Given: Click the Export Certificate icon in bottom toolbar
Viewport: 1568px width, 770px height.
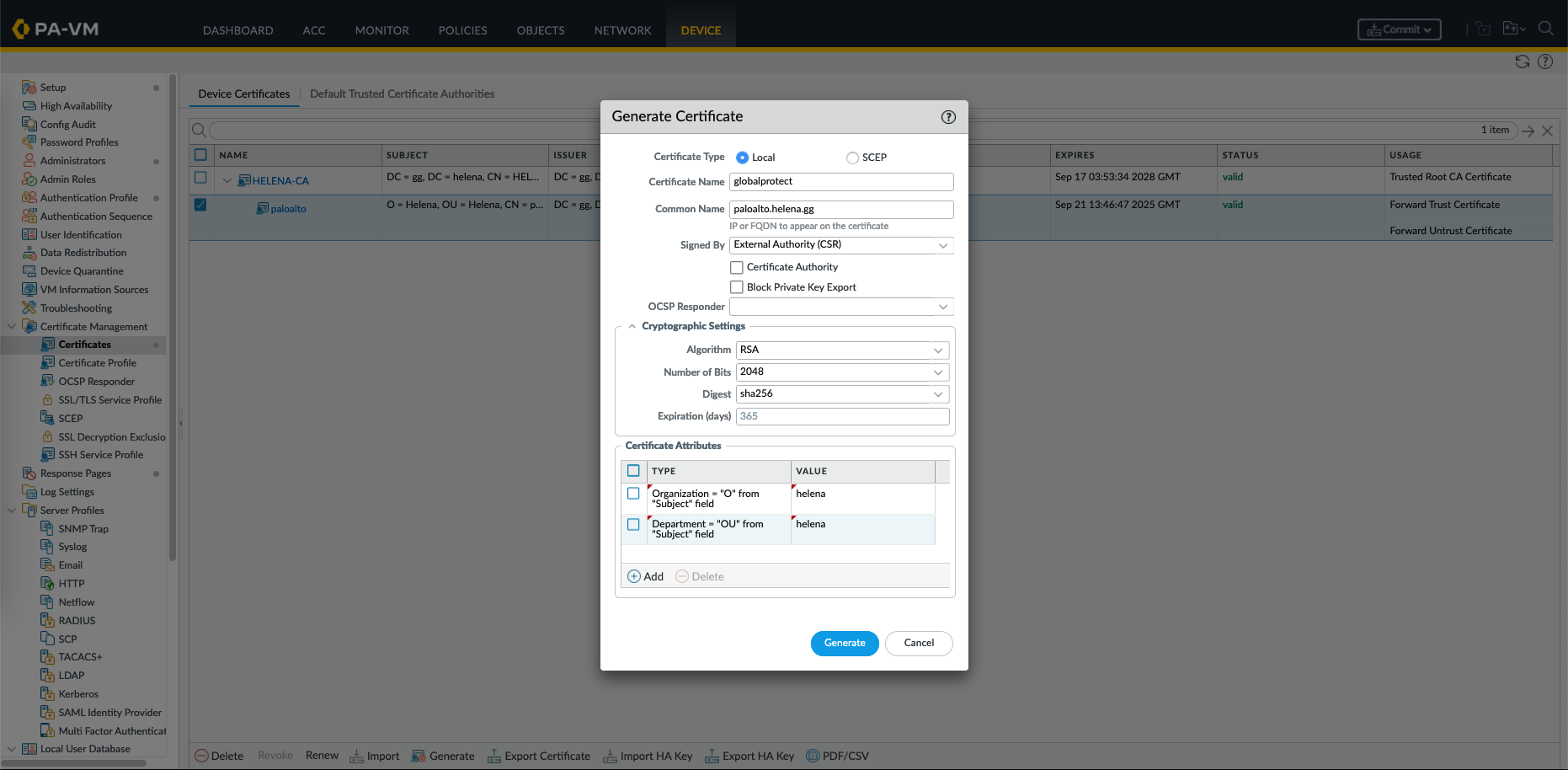Looking at the screenshot, I should click(x=494, y=756).
